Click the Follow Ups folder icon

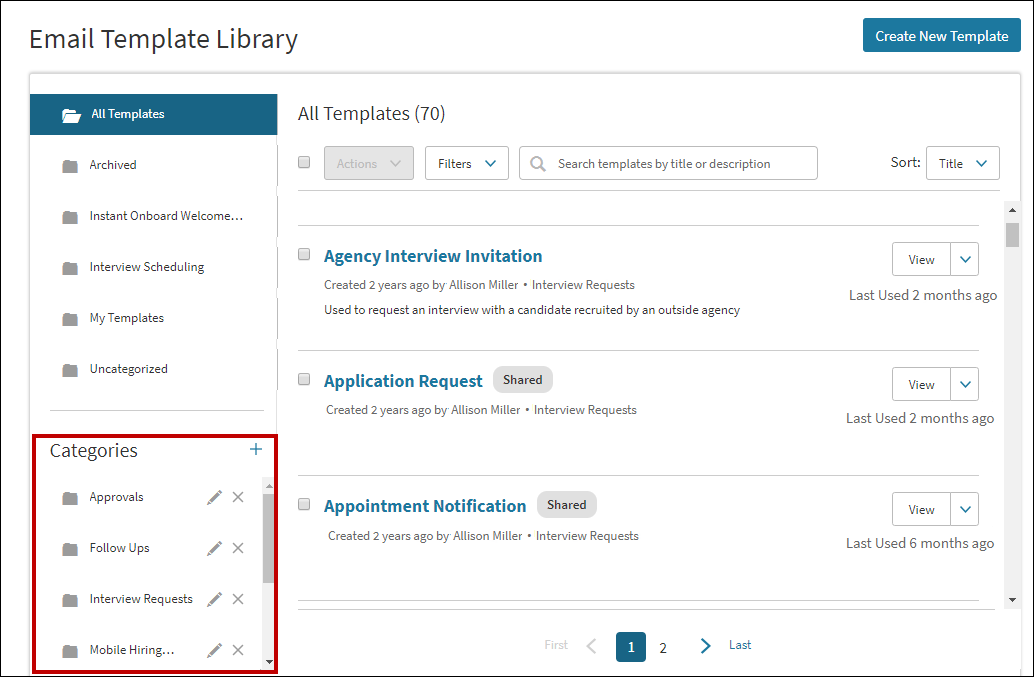pyautogui.click(x=70, y=549)
